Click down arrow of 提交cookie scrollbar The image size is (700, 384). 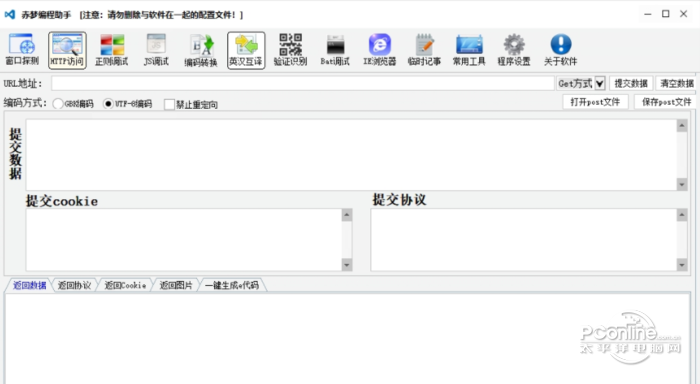347,265
